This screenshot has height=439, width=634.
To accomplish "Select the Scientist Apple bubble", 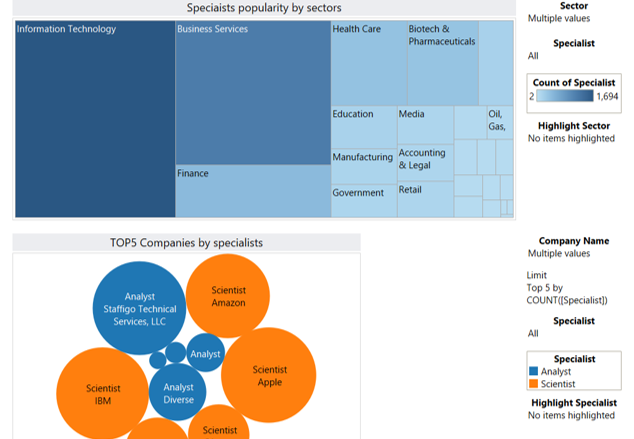I will [269, 375].
